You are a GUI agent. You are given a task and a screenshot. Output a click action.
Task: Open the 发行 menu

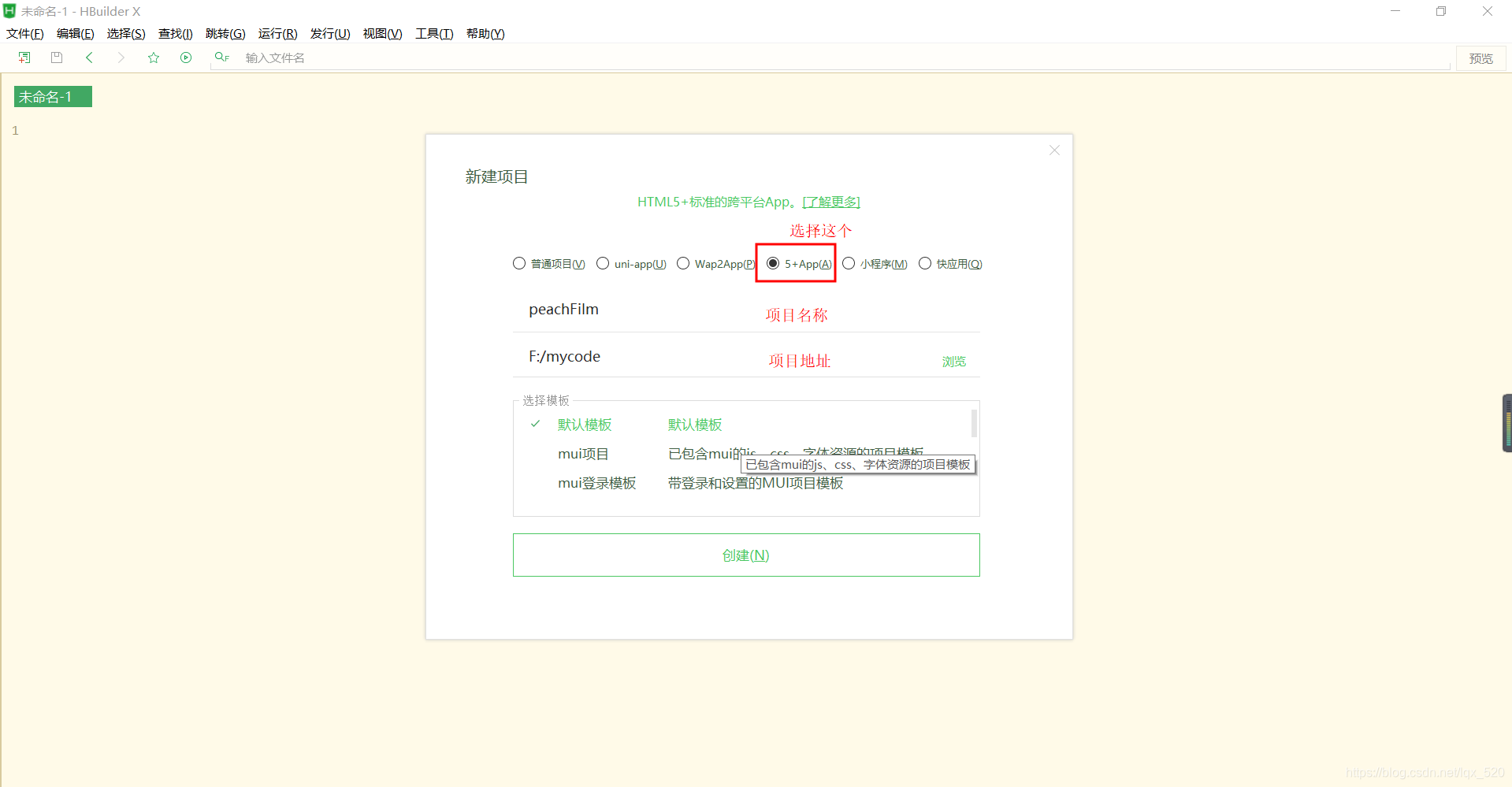tap(329, 34)
